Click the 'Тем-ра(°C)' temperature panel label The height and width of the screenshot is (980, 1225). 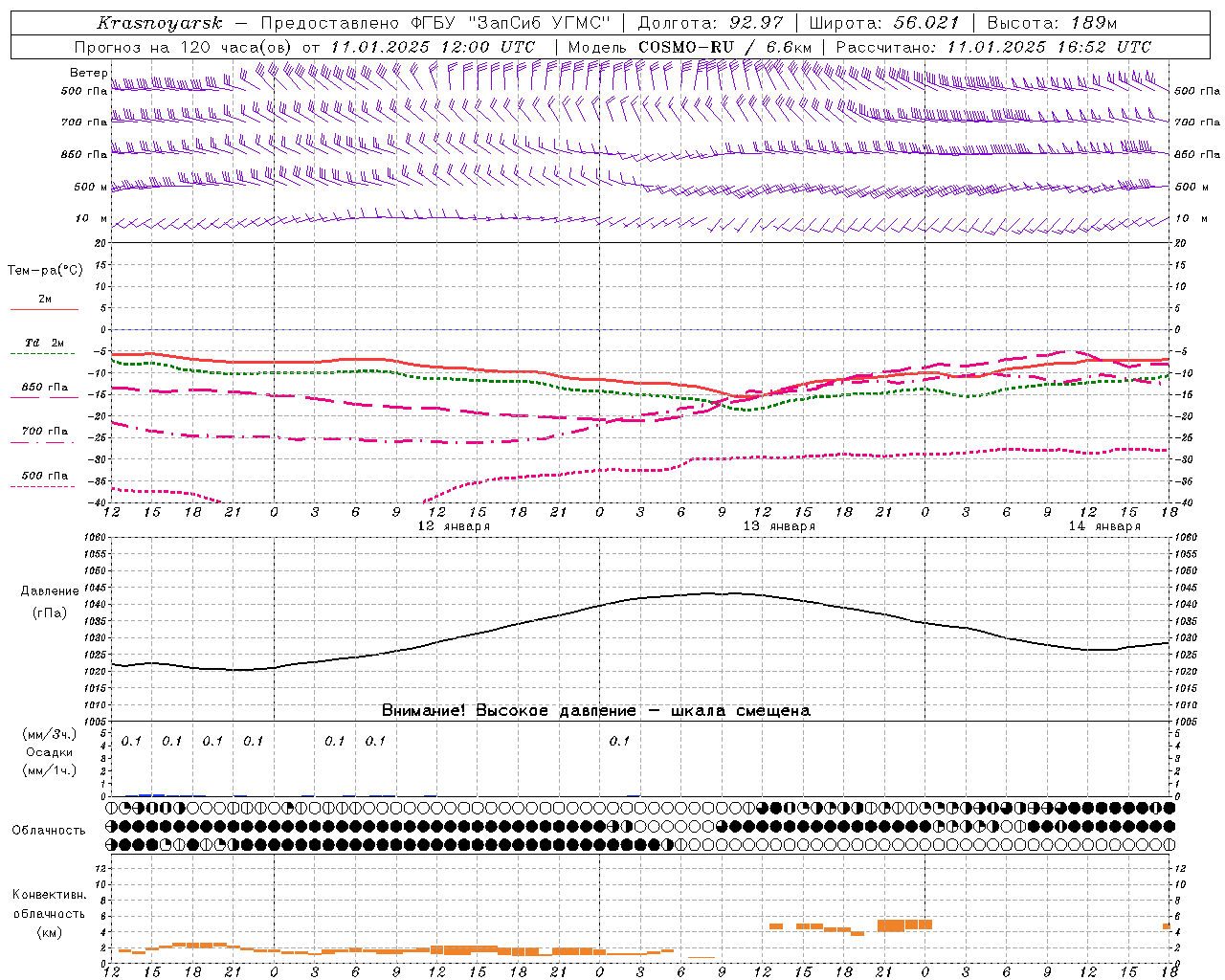45,271
